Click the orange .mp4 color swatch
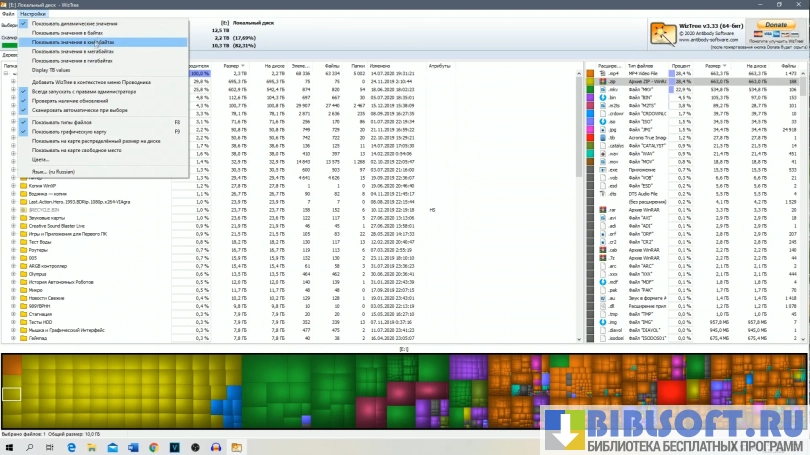The image size is (810, 455). click(x=590, y=74)
